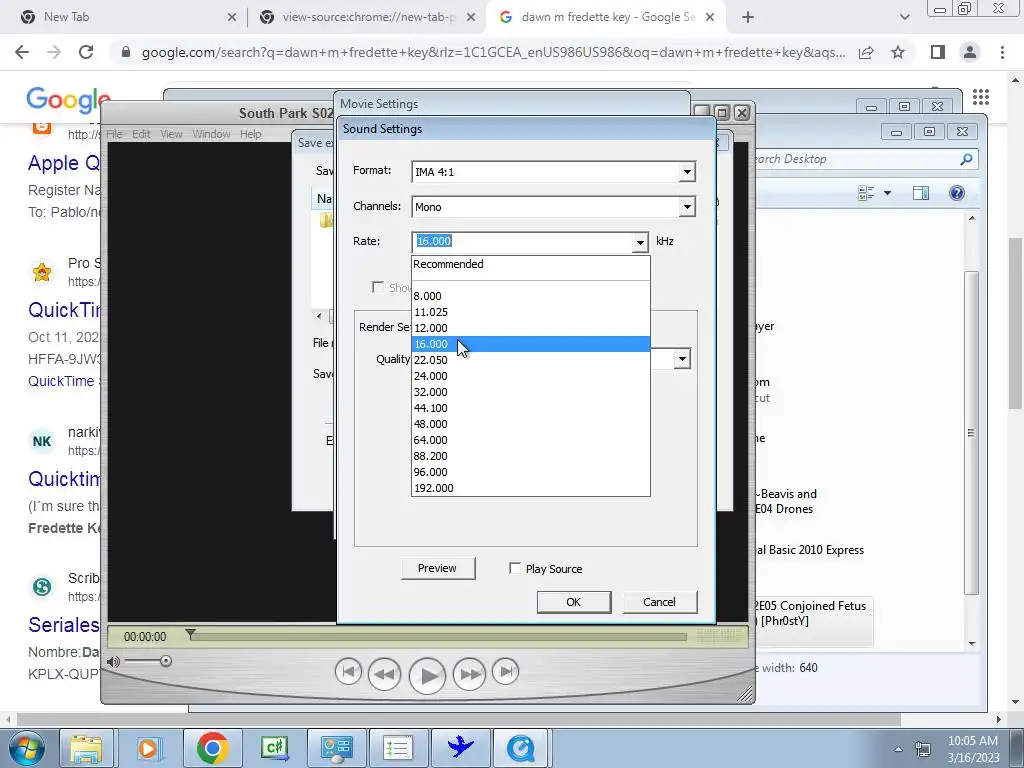Bookmark this page with the star icon
This screenshot has width=1024, height=768.
pyautogui.click(x=898, y=52)
